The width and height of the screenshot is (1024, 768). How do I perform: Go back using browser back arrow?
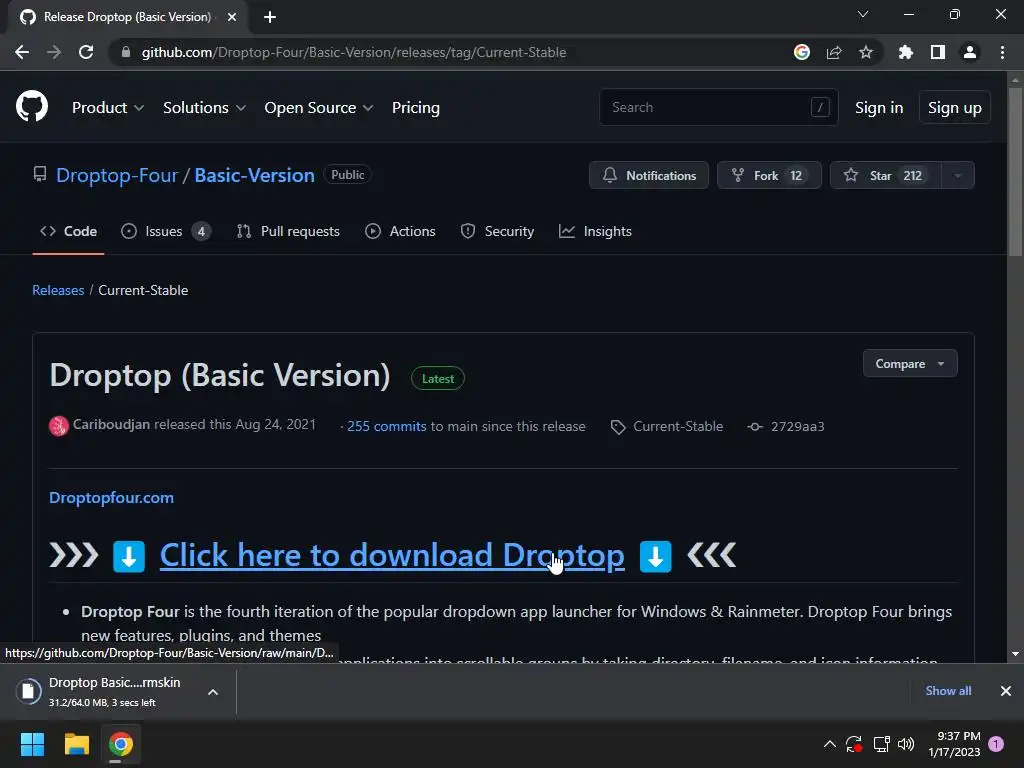coord(22,52)
